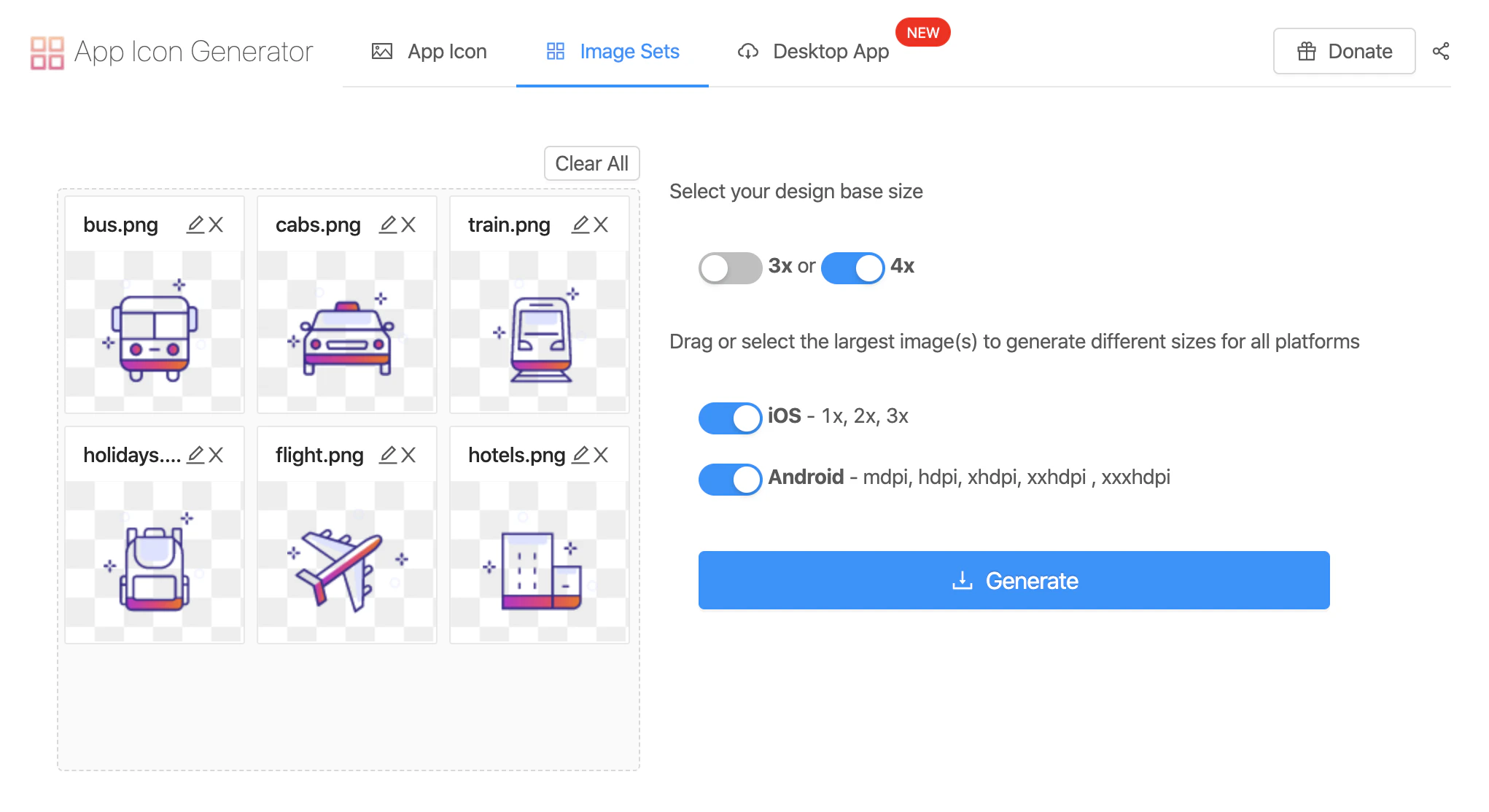
Task: Disable the 4x base size toggle
Action: click(x=852, y=268)
